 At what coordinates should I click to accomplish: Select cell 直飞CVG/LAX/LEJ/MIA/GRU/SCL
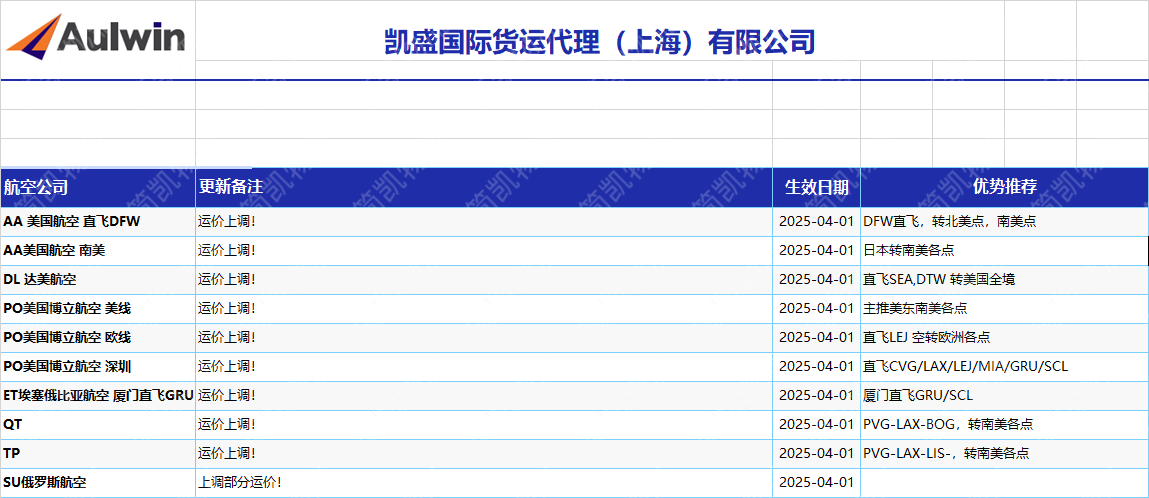1005,367
